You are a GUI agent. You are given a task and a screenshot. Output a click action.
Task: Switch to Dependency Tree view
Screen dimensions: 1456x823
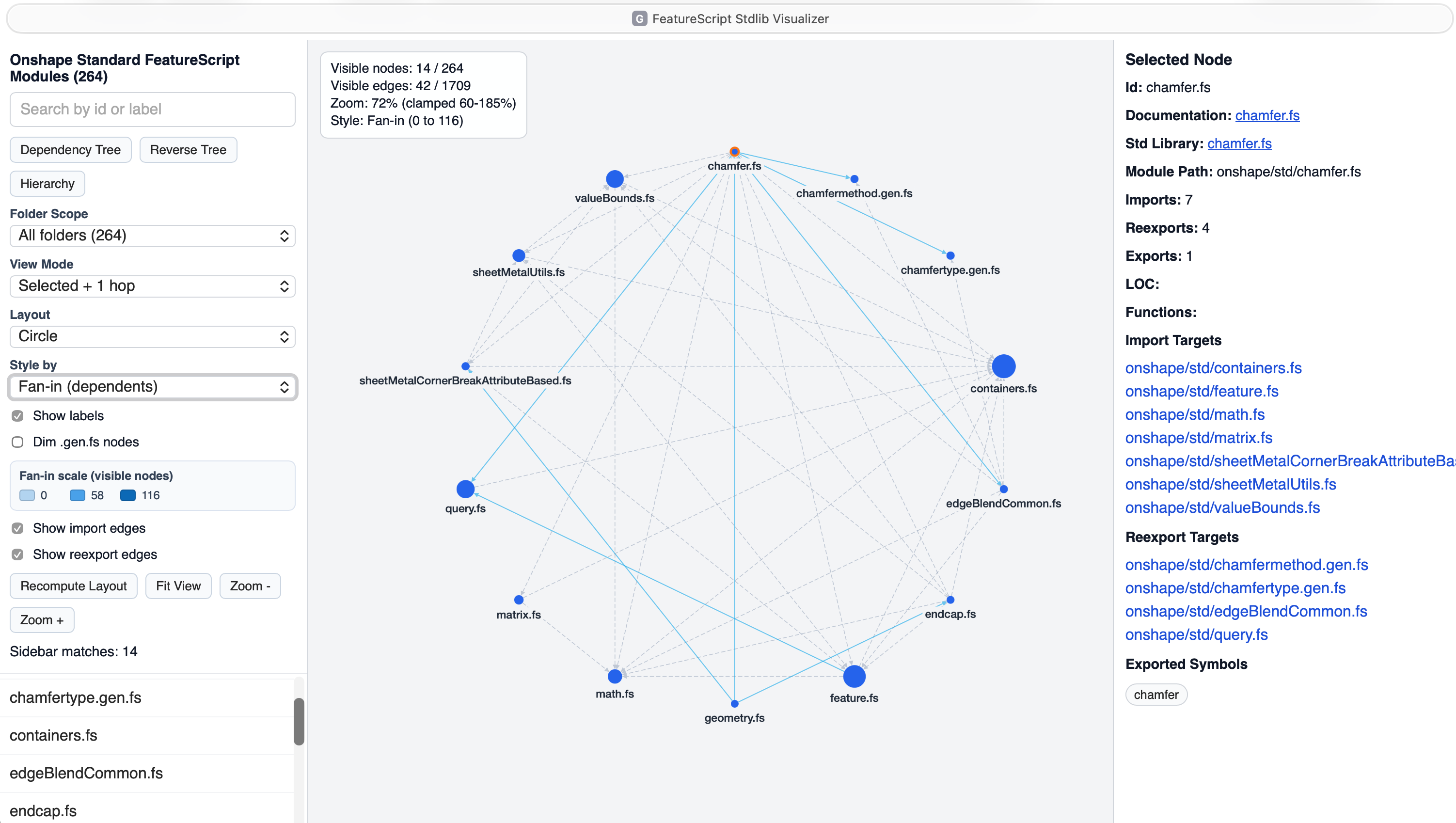(71, 150)
